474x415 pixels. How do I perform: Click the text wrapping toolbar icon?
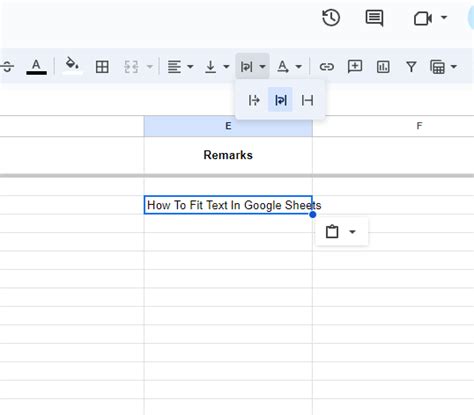(247, 67)
